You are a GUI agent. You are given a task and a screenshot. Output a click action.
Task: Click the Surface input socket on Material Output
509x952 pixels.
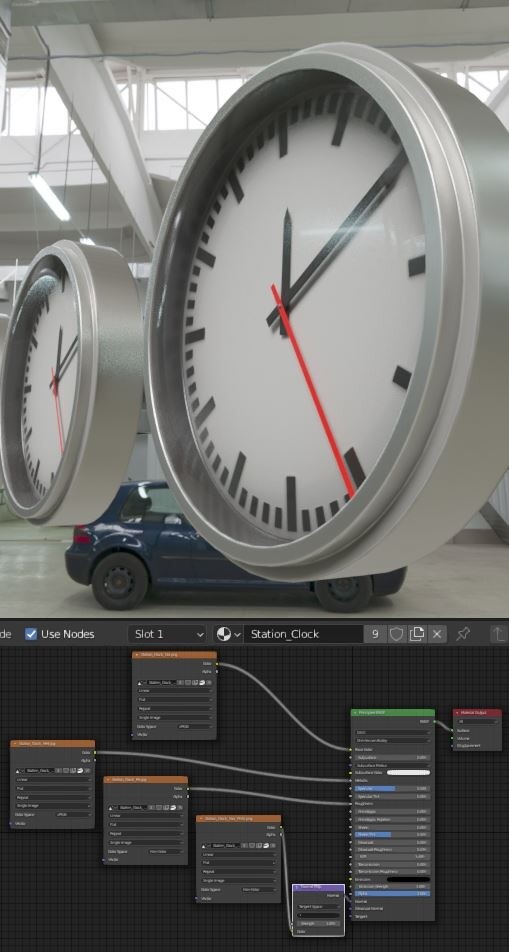[453, 730]
